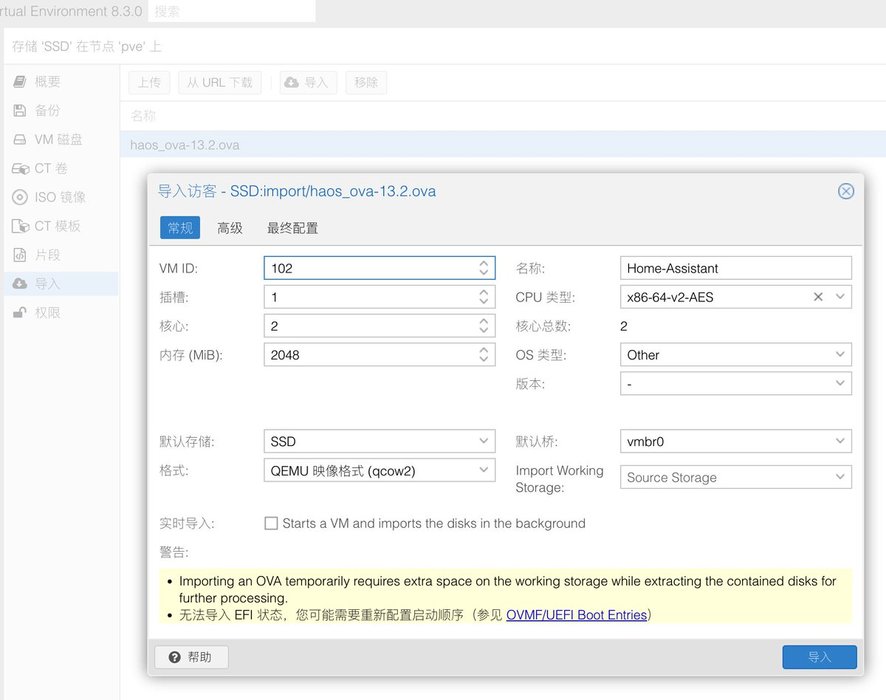
Task: Open the 默认存储 SSD dropdown
Action: 484,441
